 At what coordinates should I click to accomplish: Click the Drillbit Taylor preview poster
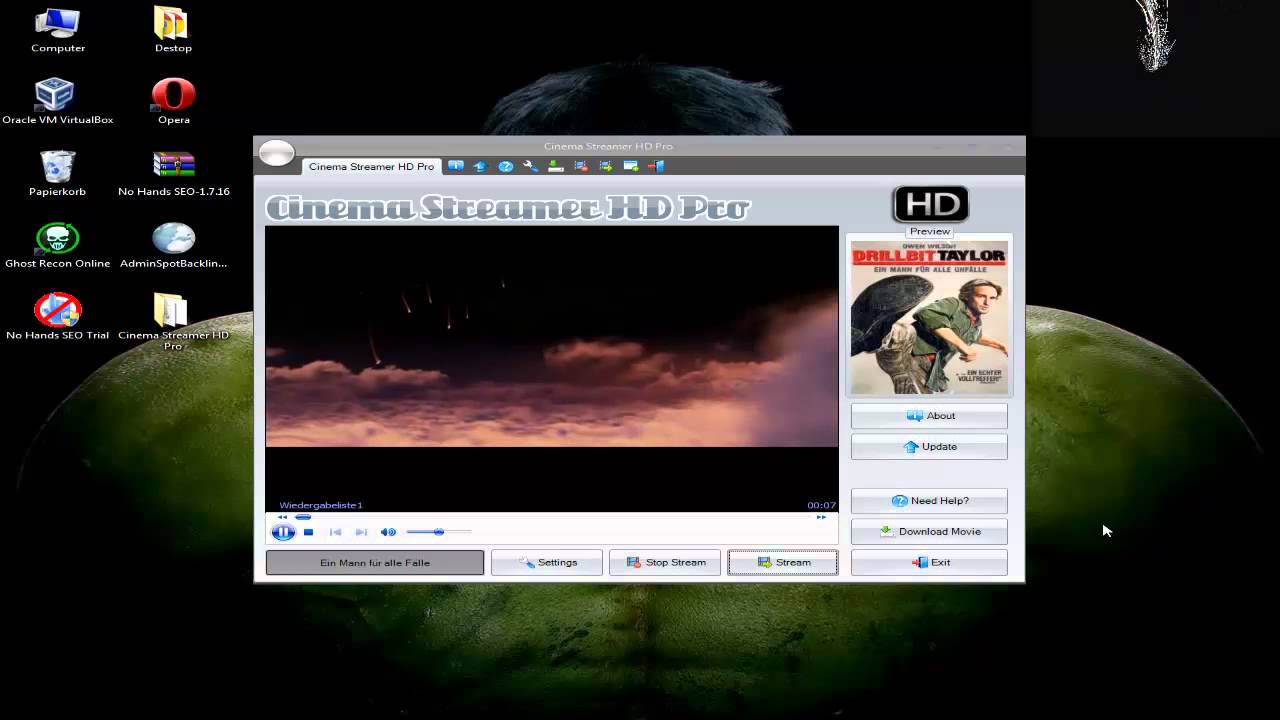[x=929, y=318]
